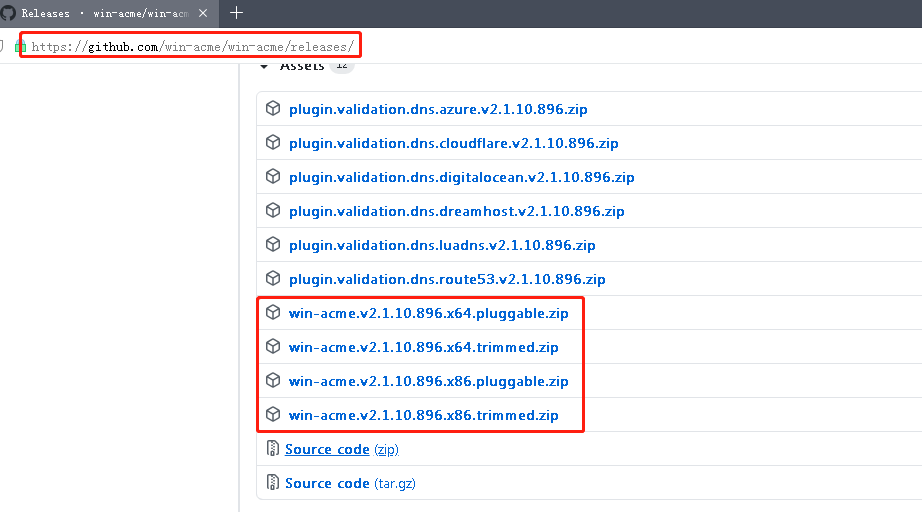Screen dimensions: 922x512
Task: Collapse the Assets section triangle
Action: 264,66
